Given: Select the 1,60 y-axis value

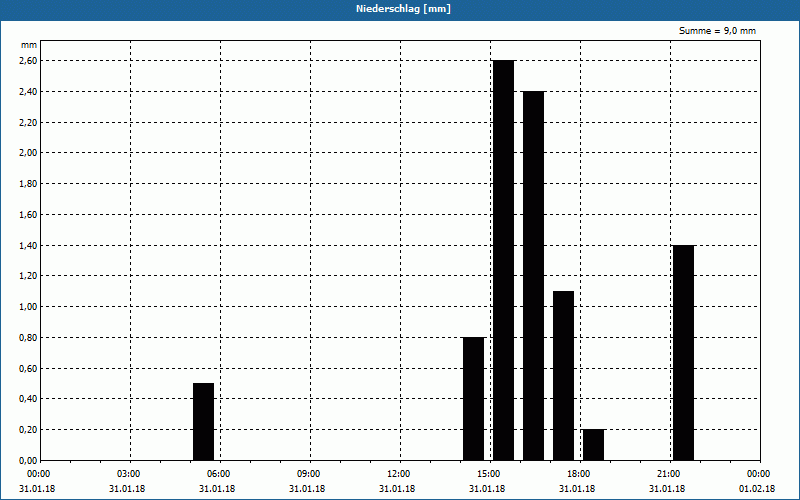Looking at the screenshot, I should [x=28, y=215].
